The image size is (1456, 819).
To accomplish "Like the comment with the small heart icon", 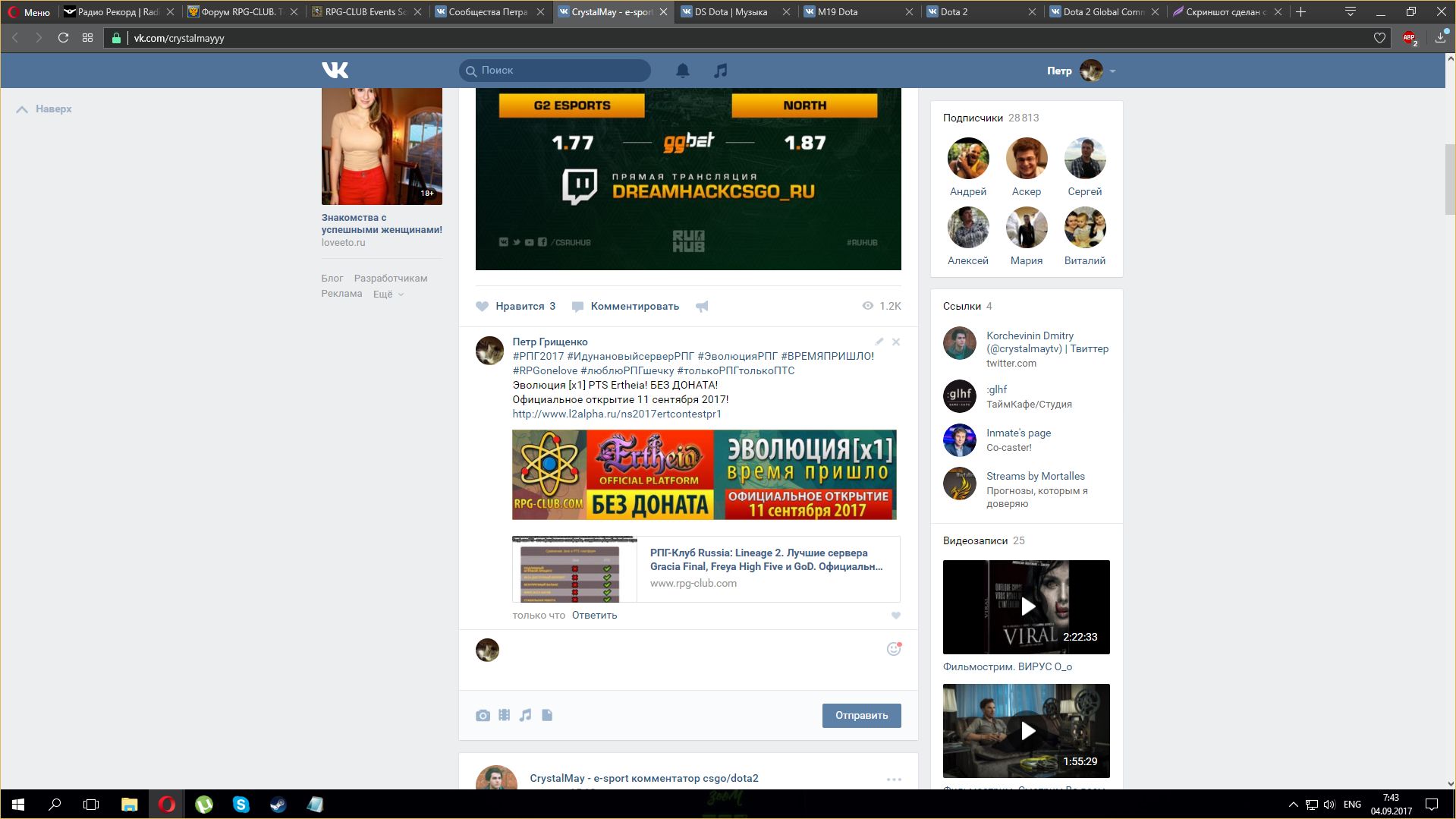I will pos(896,616).
